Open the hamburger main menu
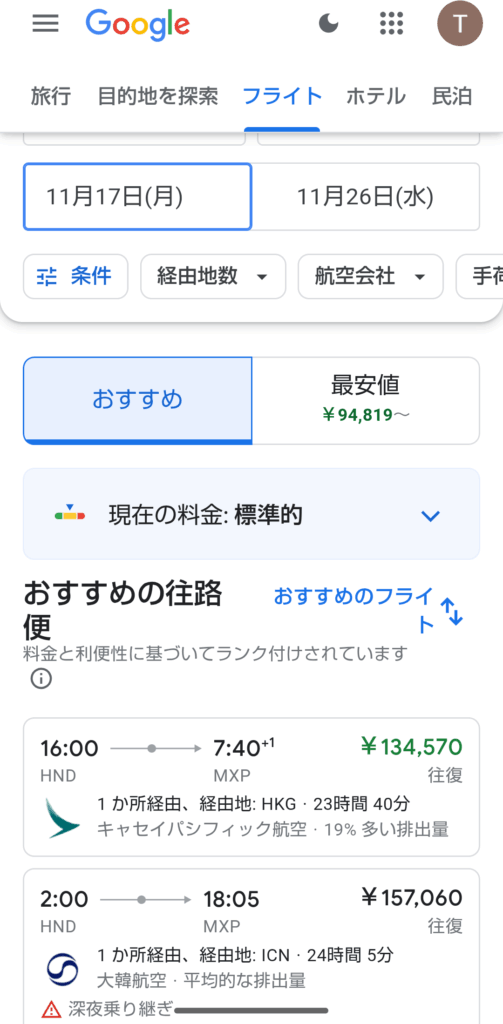 pyautogui.click(x=45, y=24)
